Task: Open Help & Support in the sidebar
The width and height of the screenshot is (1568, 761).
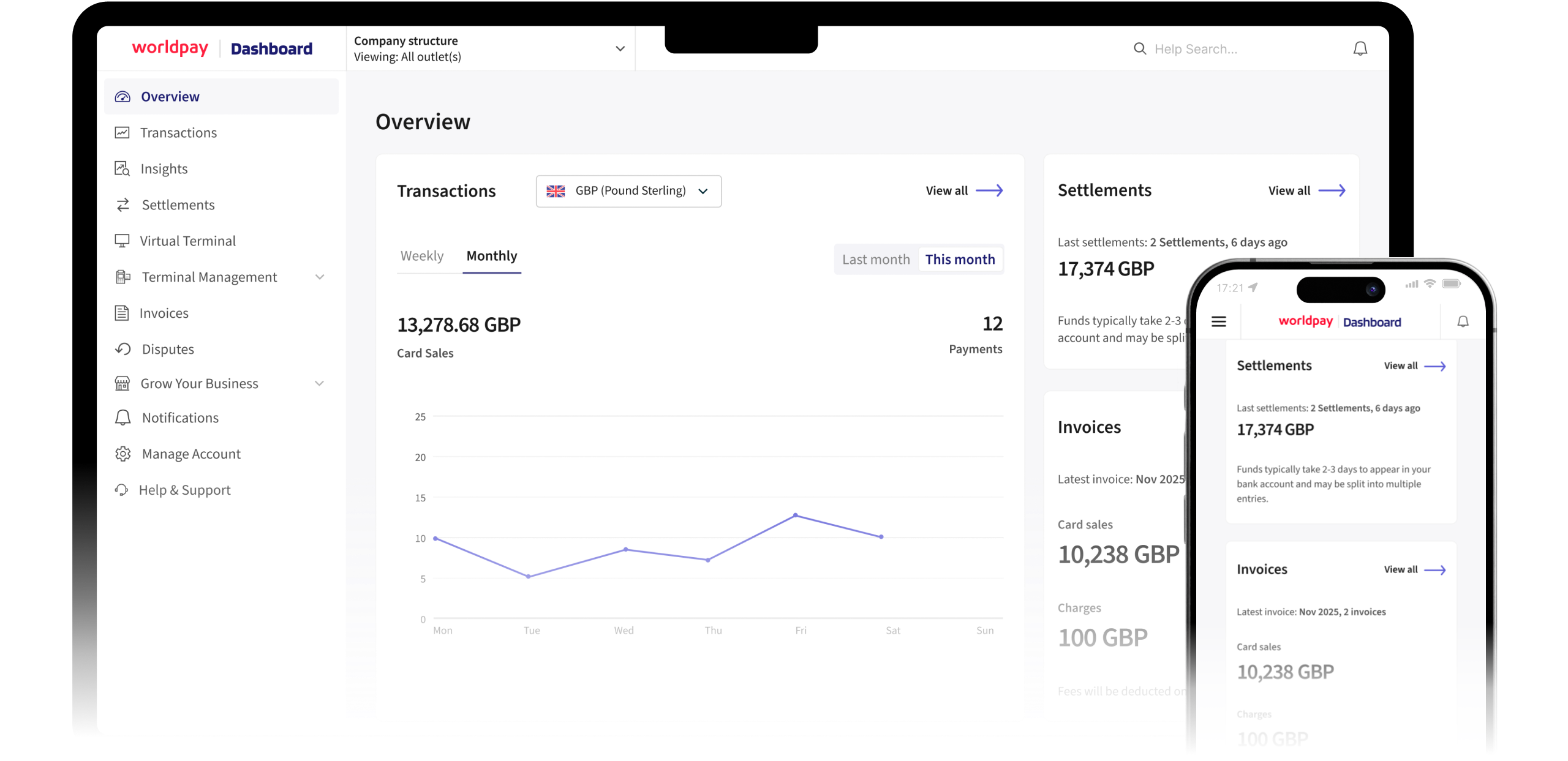Action: coord(221,490)
